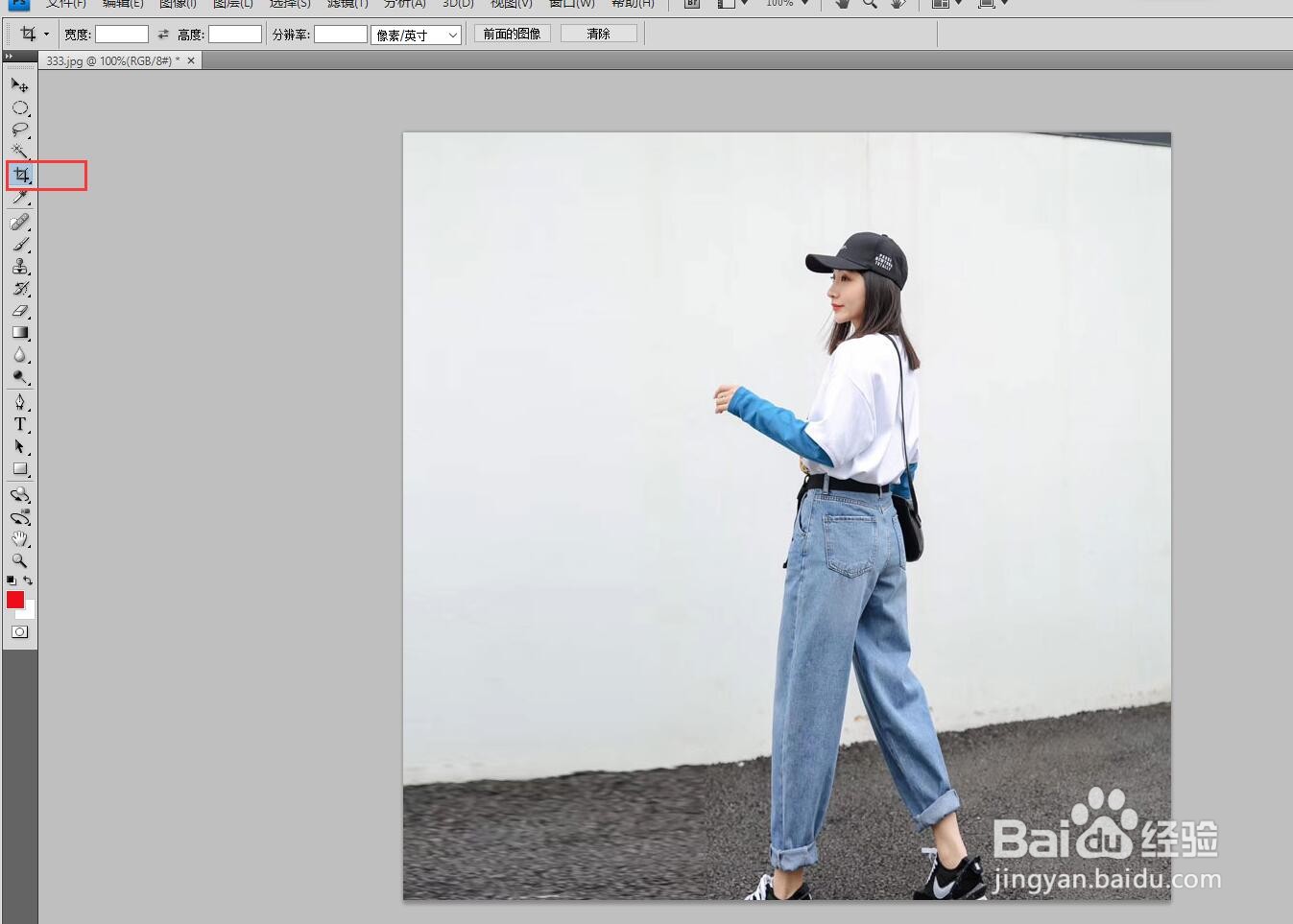Viewport: 1293px width, 924px height.
Task: Select the Magic Wand tool
Action: coord(19,152)
